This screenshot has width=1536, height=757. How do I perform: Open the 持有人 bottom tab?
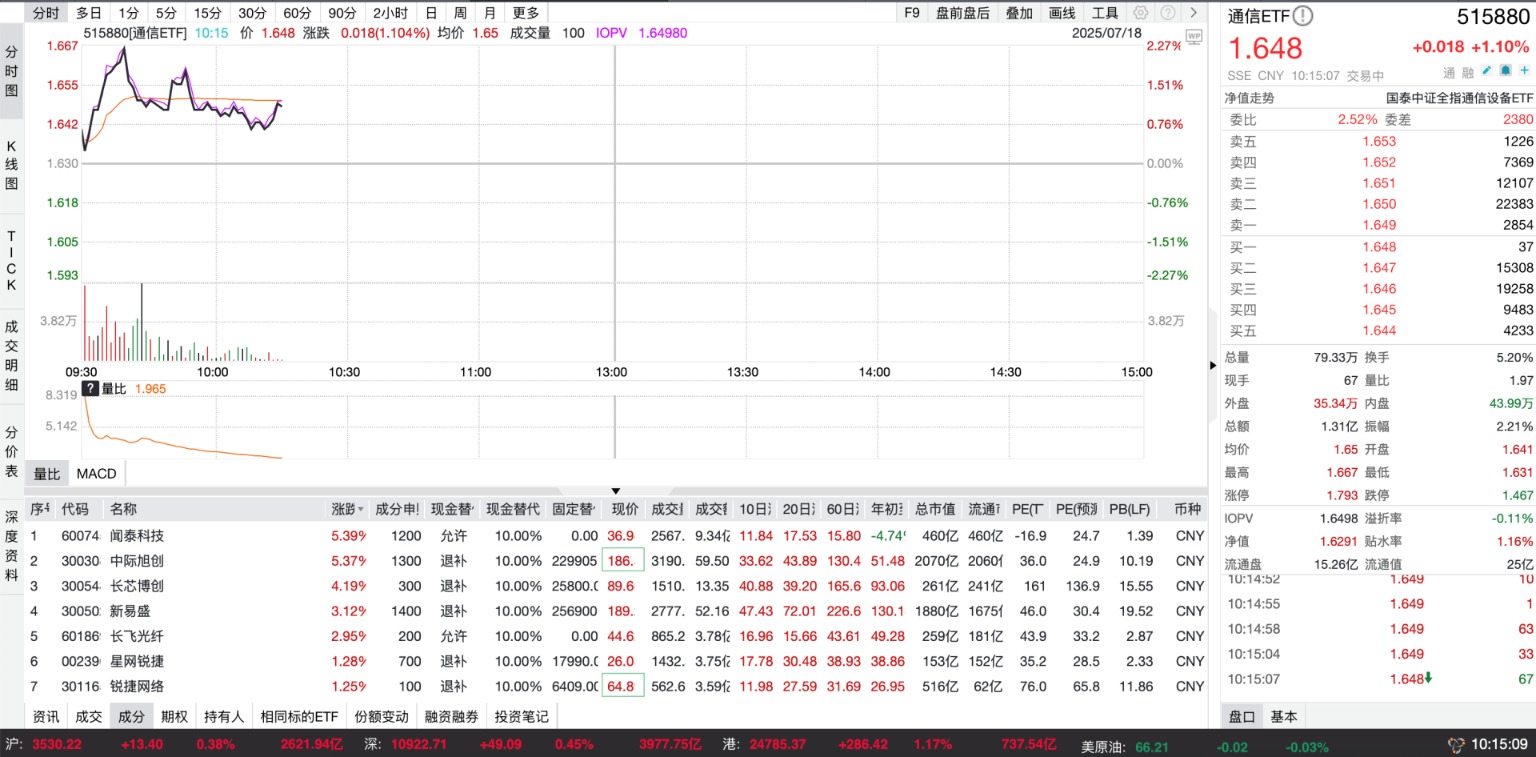224,716
